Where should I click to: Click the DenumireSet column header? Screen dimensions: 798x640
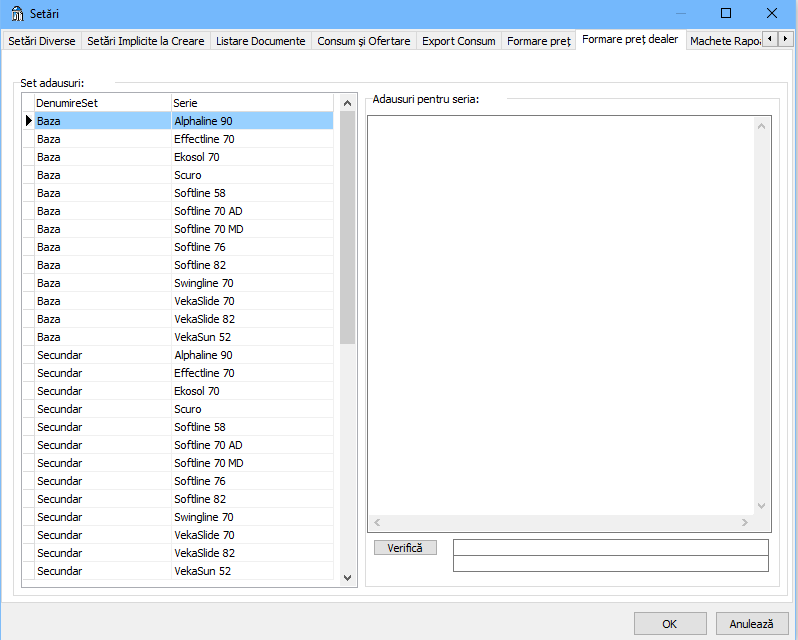tap(102, 103)
